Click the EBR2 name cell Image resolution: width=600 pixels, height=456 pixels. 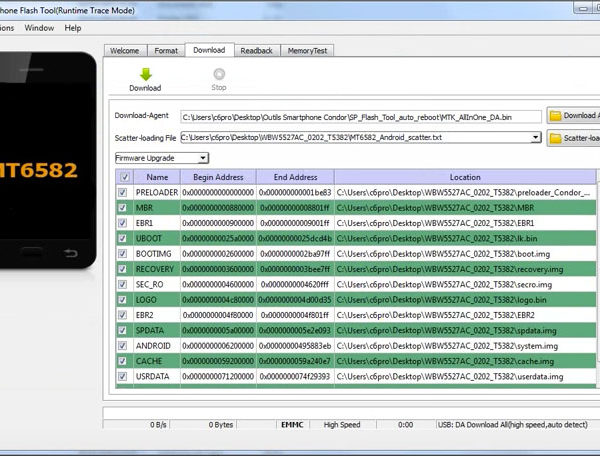157,315
